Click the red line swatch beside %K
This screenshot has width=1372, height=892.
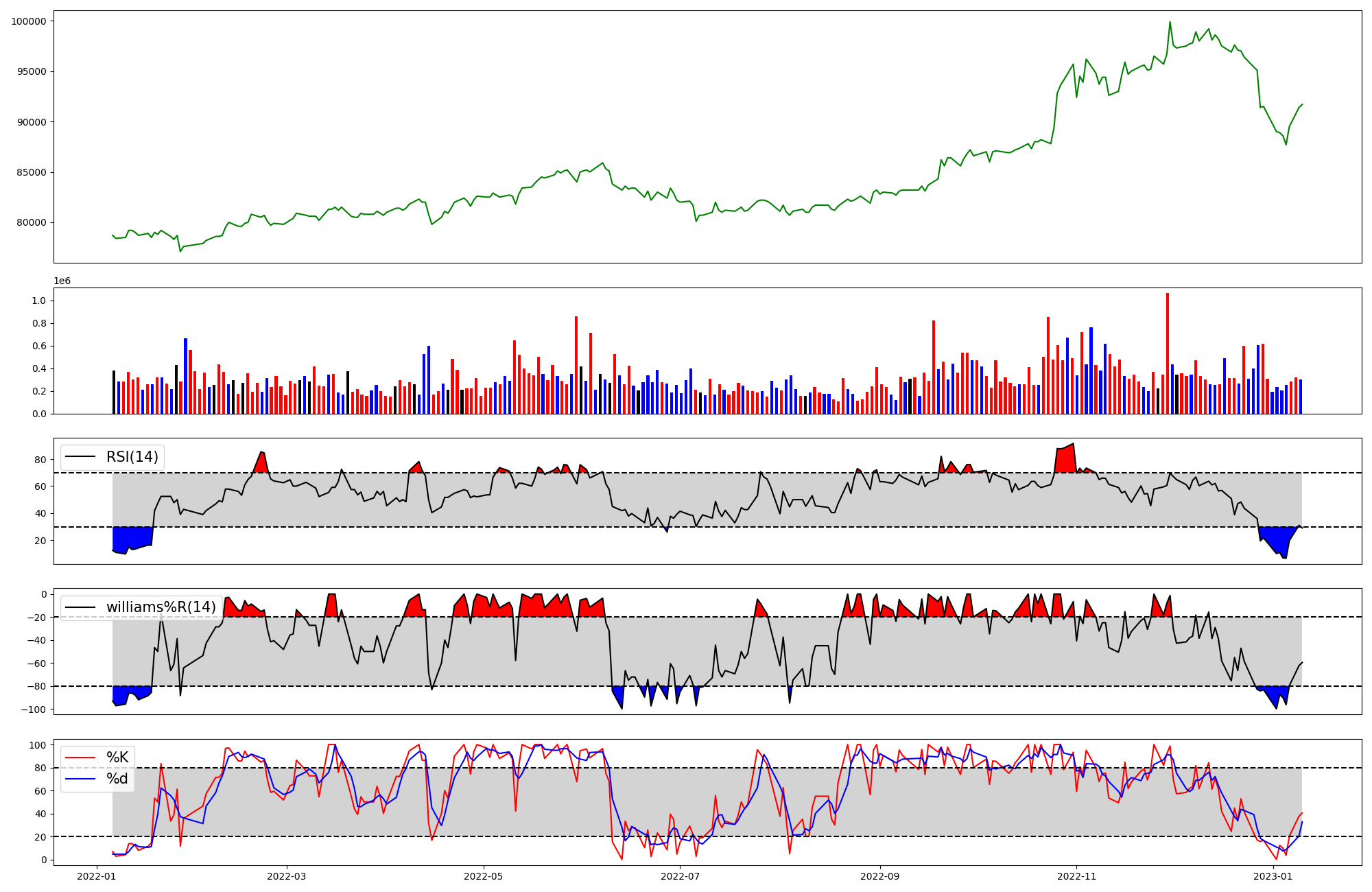tap(80, 758)
